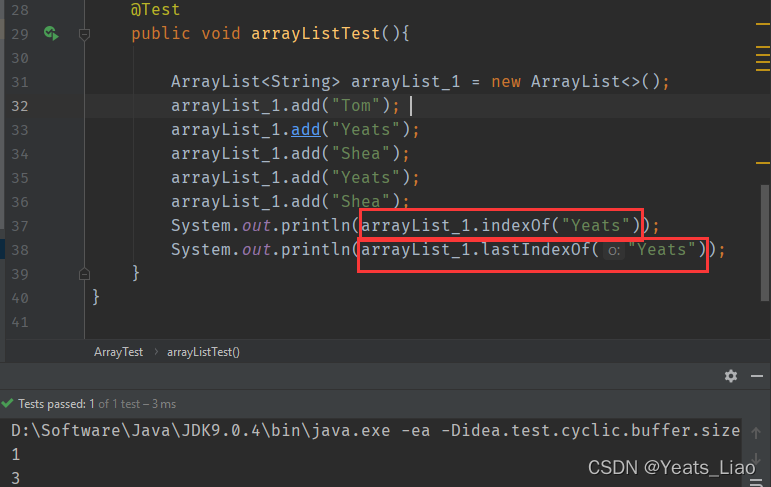Click line number 40 in gutter
The image size is (771, 487).
pyautogui.click(x=20, y=299)
